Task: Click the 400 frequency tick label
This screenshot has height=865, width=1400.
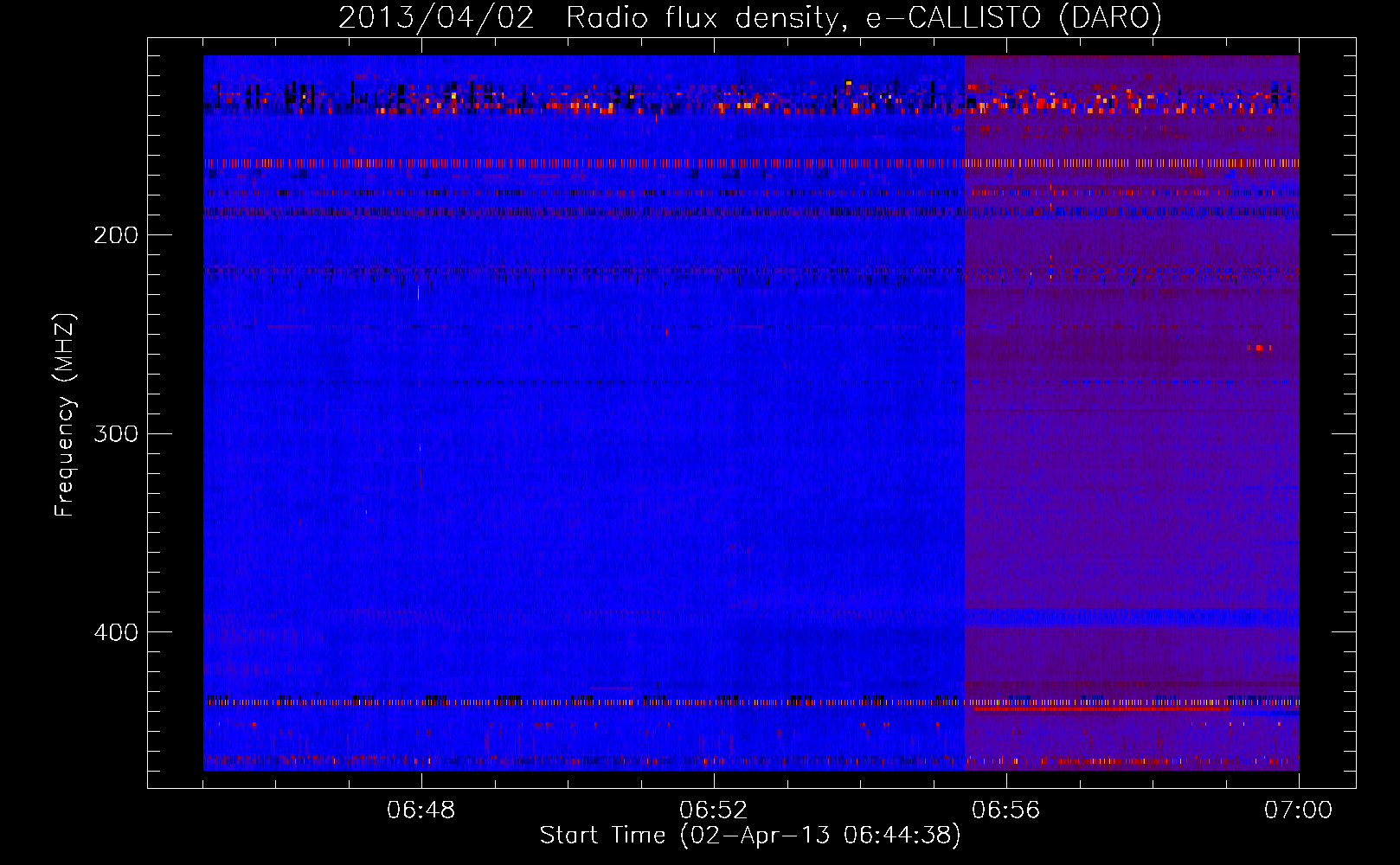Action: click(116, 632)
